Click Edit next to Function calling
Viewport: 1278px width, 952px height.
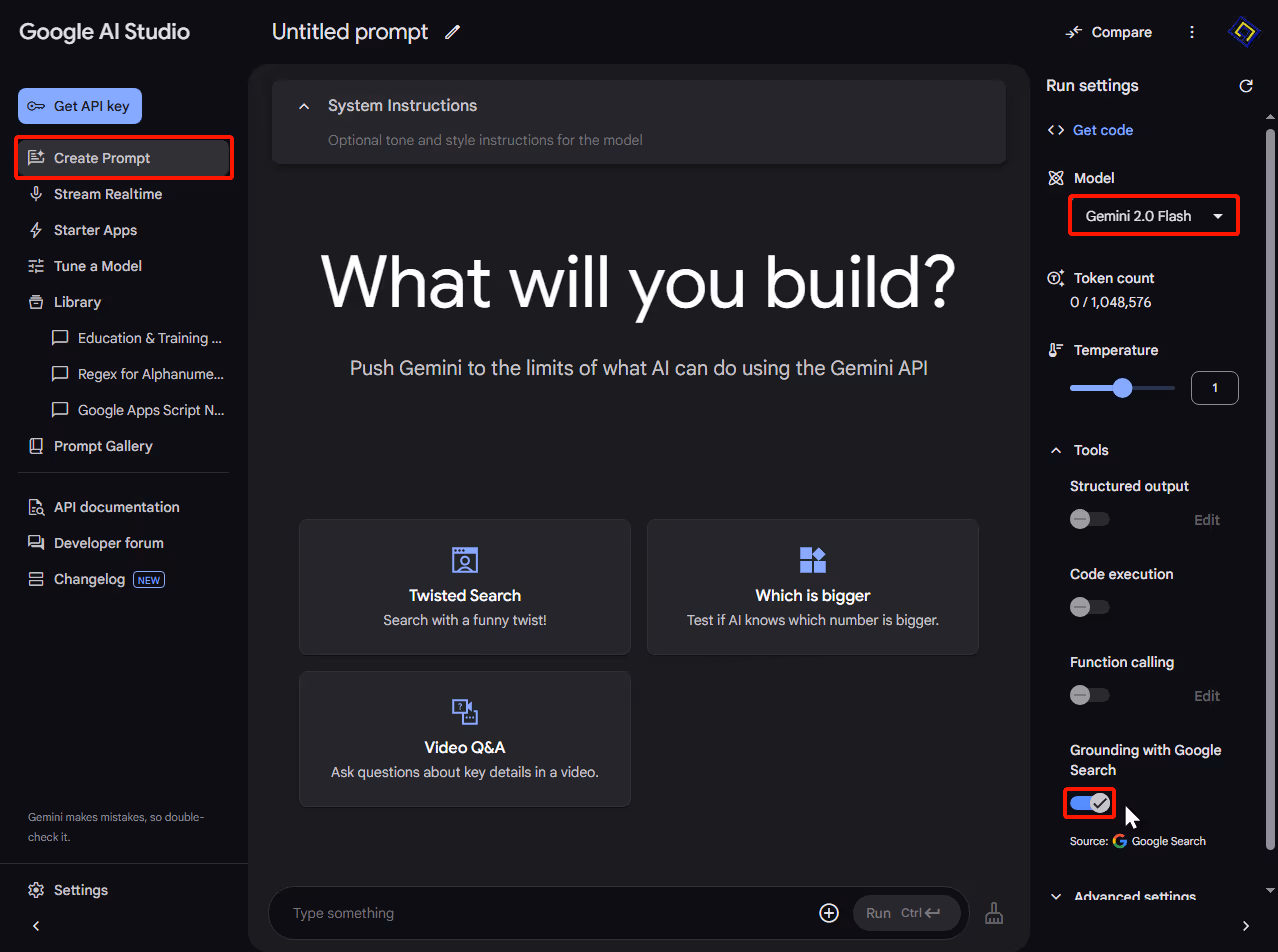1207,696
